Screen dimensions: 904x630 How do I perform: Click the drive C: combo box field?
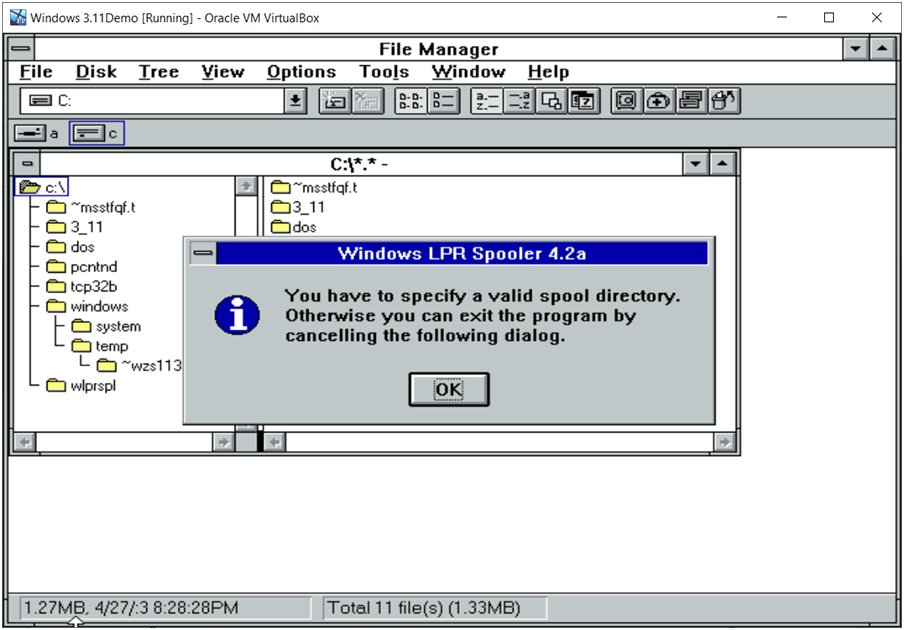[x=152, y=101]
